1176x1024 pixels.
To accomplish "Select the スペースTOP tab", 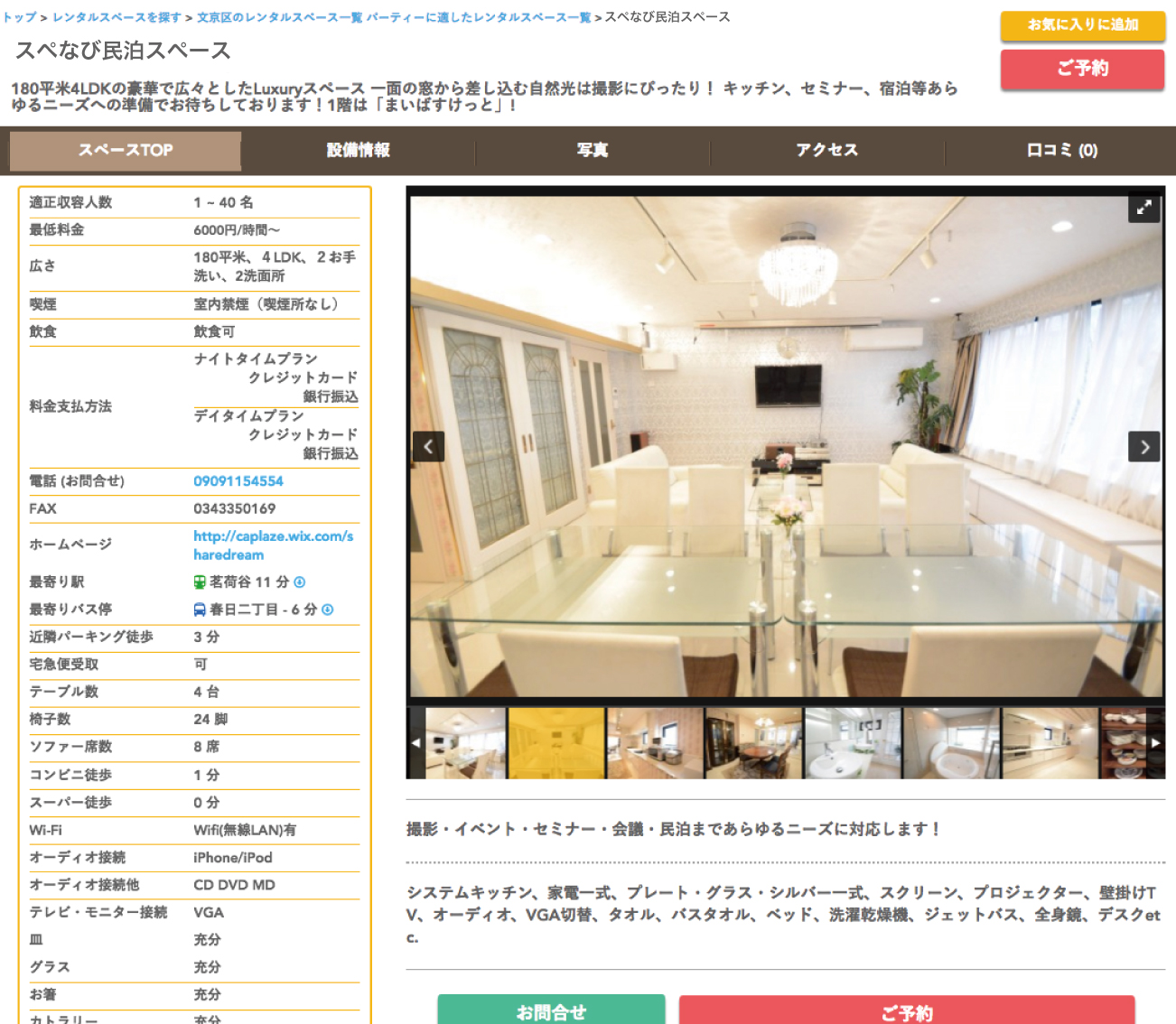I will point(126,151).
